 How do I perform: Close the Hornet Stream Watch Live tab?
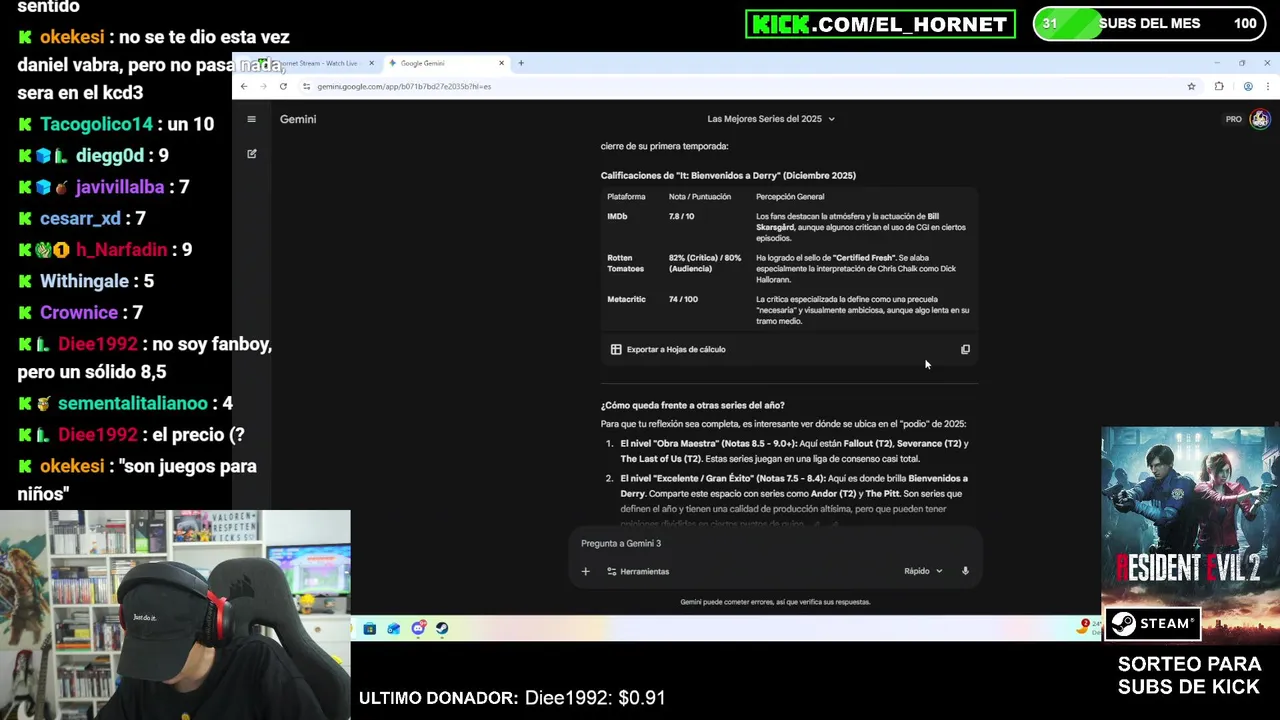pyautogui.click(x=371, y=63)
